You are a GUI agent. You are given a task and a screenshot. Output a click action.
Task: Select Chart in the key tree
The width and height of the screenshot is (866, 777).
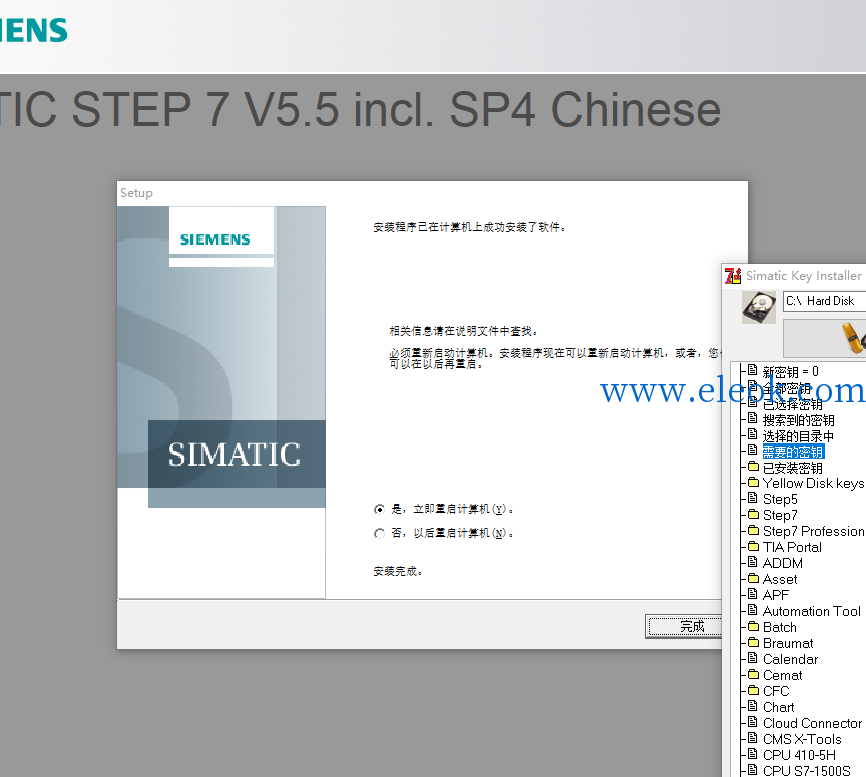coord(778,707)
